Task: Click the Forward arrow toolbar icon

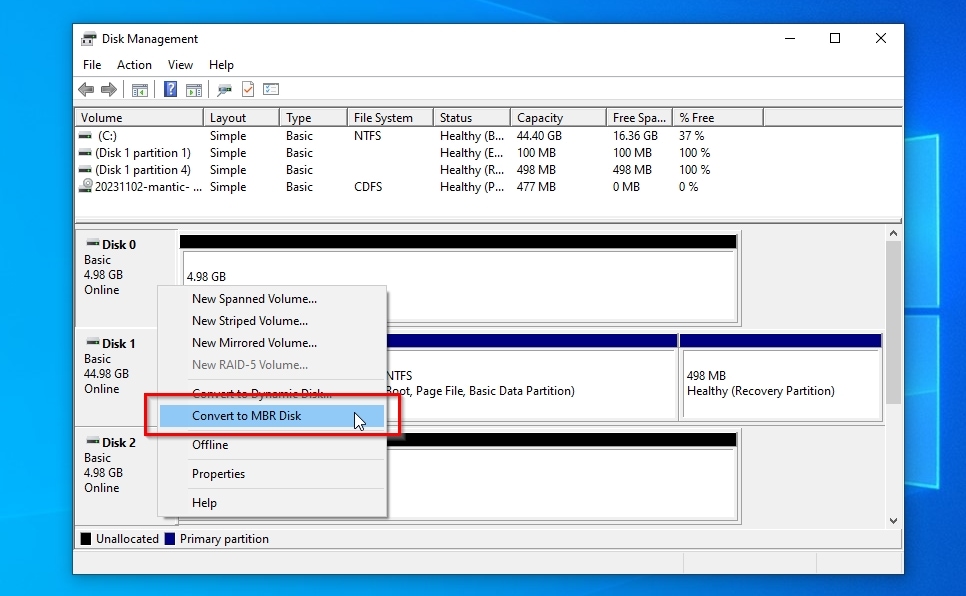Action: pos(108,90)
